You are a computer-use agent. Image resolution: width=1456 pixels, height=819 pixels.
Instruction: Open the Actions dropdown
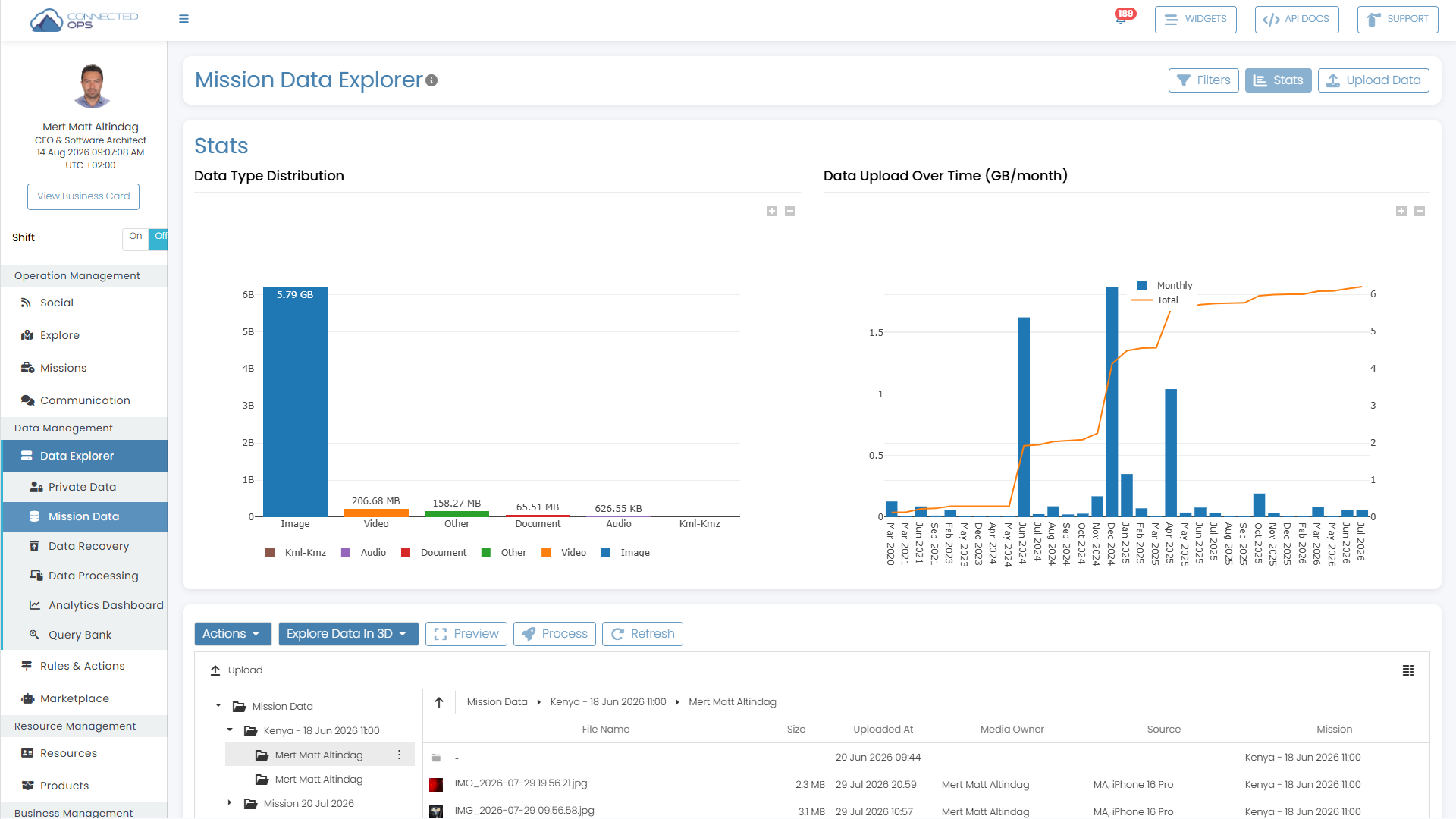click(x=233, y=634)
